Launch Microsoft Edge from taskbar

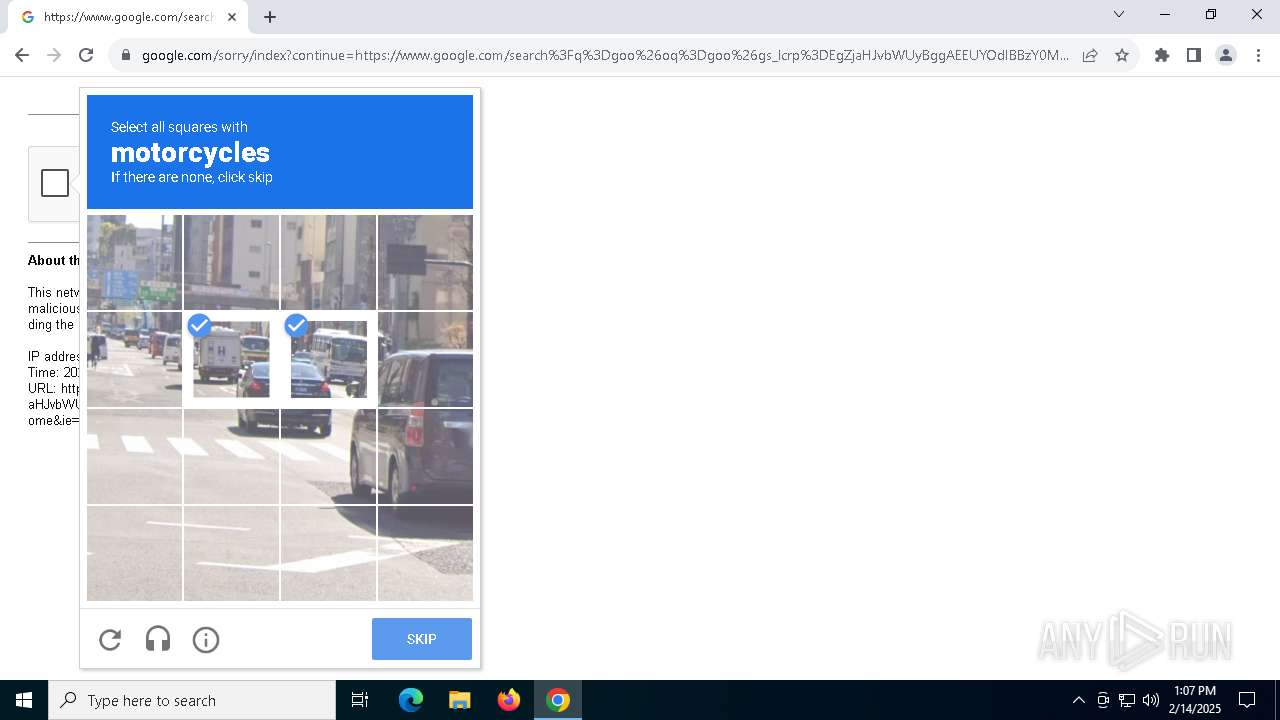[x=411, y=700]
